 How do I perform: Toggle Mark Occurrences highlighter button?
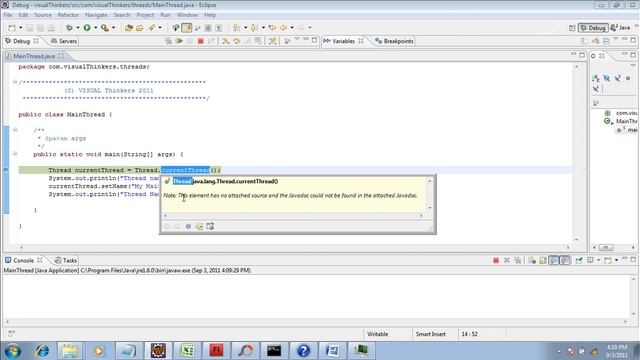187,28
